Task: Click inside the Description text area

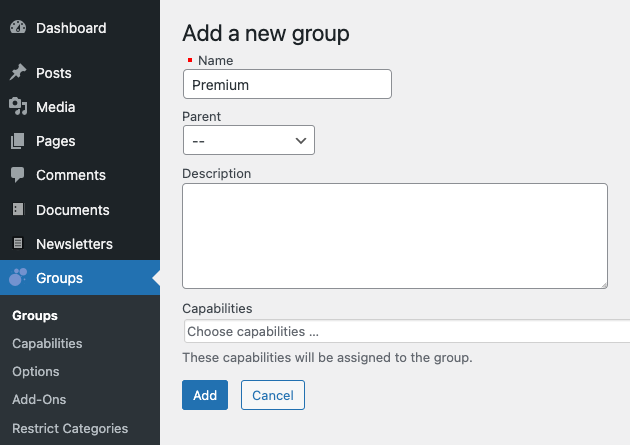Action: (395, 236)
